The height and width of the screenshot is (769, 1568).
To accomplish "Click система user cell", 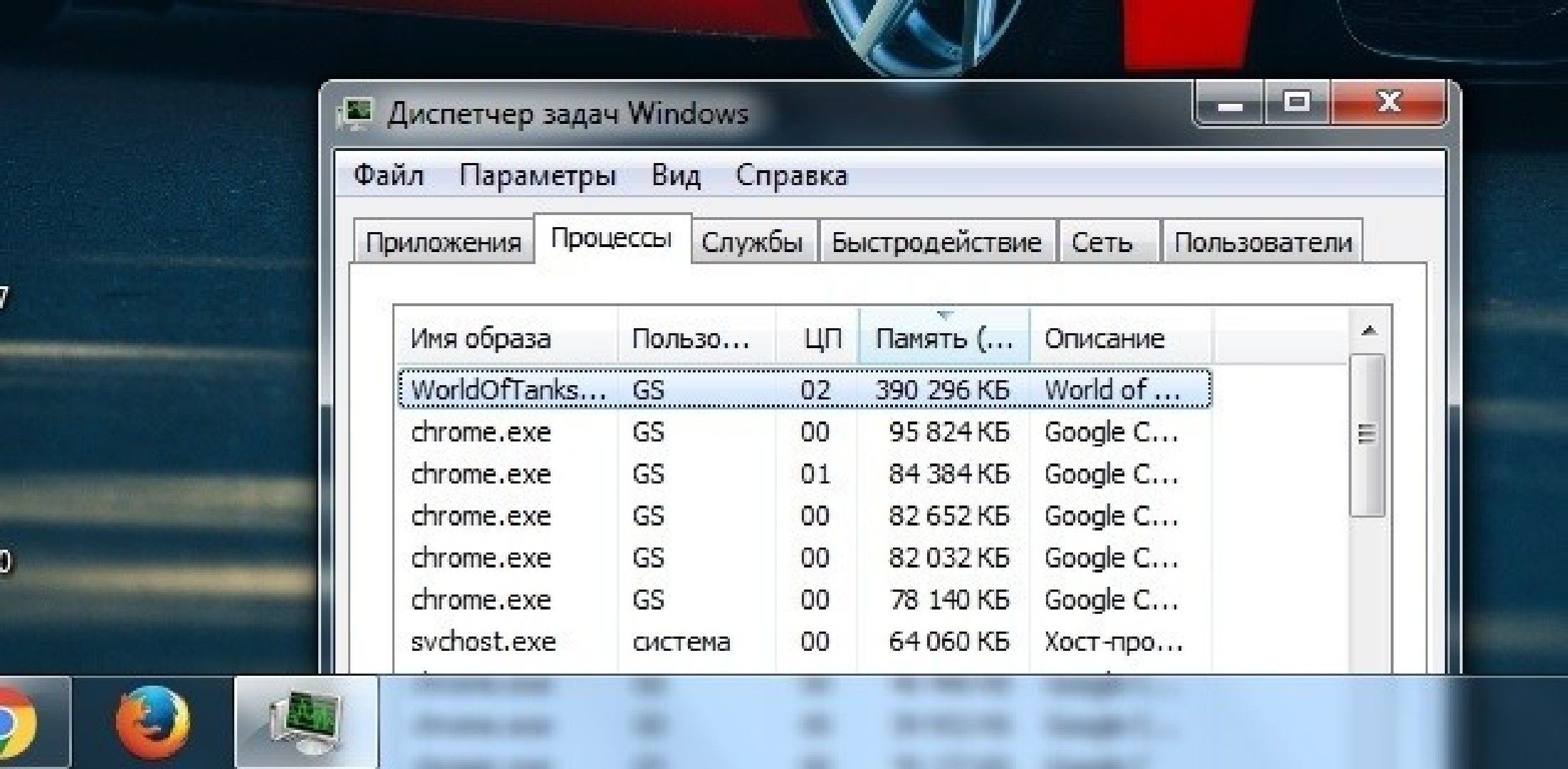I will click(x=681, y=642).
